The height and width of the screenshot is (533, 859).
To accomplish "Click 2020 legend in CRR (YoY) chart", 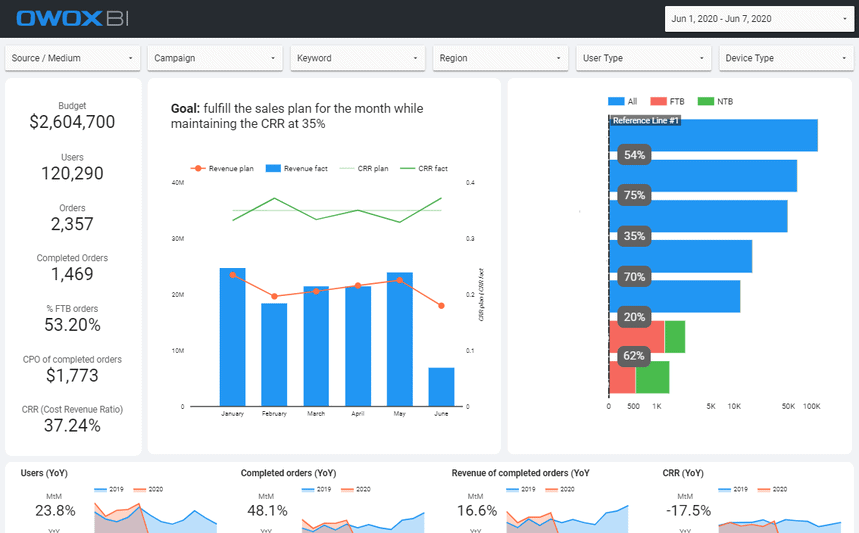I will 772,489.
